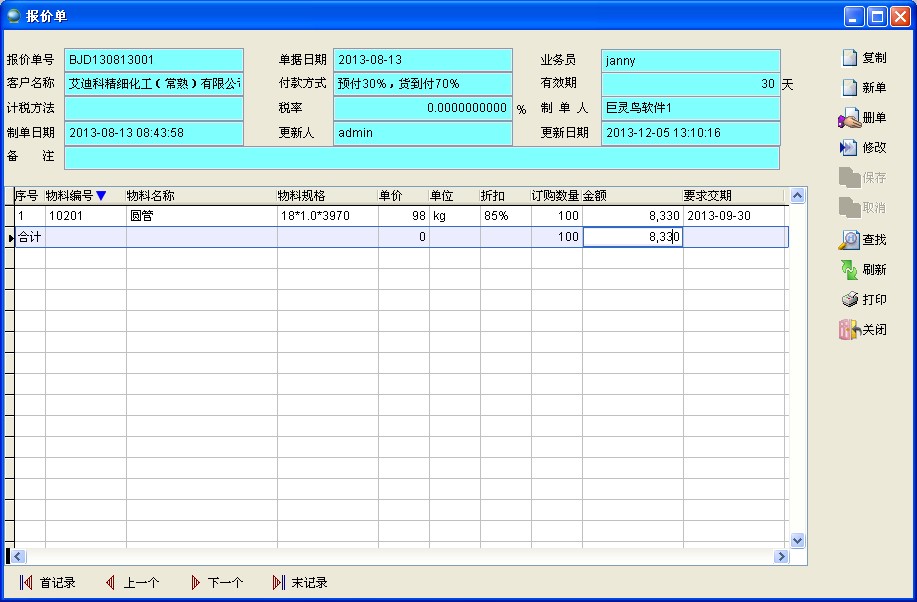Refresh the form with 刷新
Image resolution: width=917 pixels, height=602 pixels.
coord(849,270)
